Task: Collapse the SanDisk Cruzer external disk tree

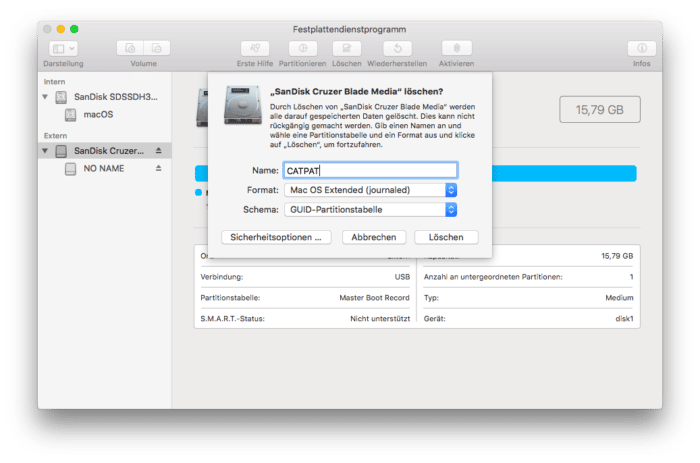Action: click(x=45, y=151)
